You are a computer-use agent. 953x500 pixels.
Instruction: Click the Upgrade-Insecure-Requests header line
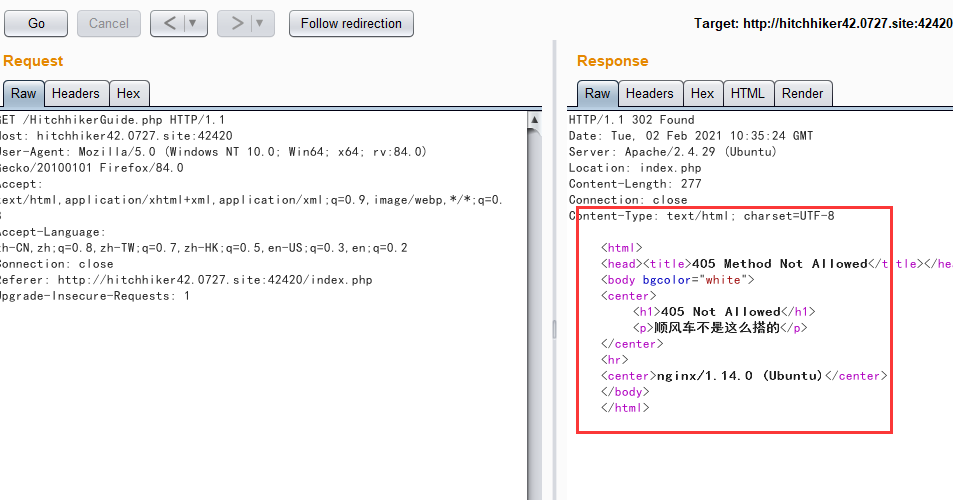point(95,296)
